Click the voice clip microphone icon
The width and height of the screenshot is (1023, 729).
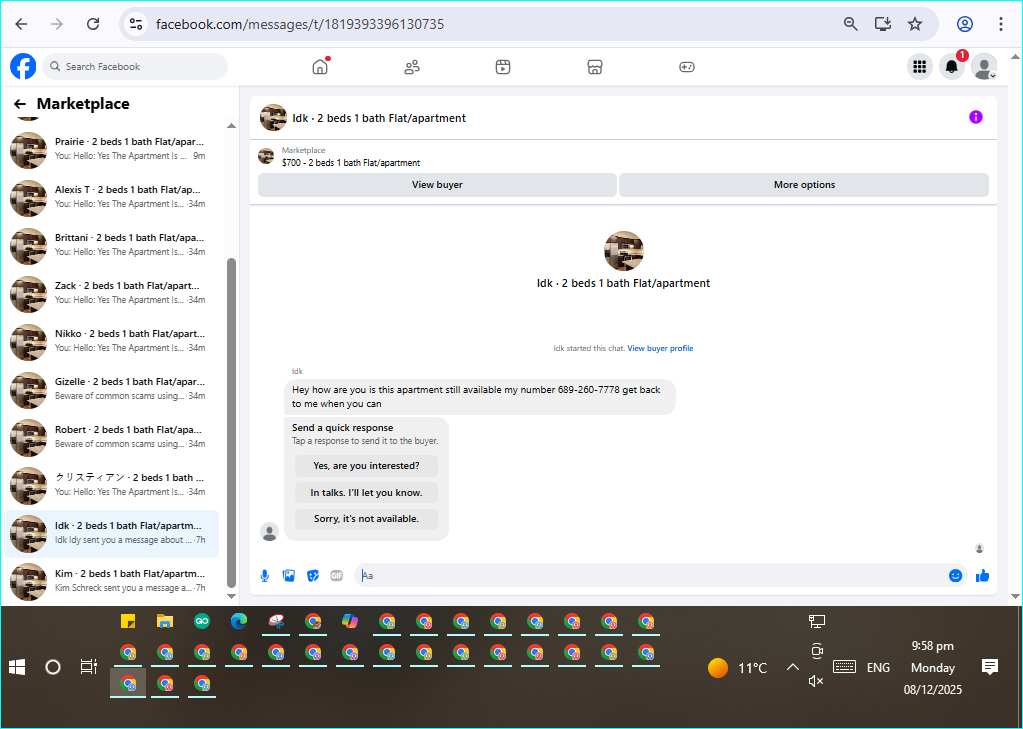[x=265, y=576]
